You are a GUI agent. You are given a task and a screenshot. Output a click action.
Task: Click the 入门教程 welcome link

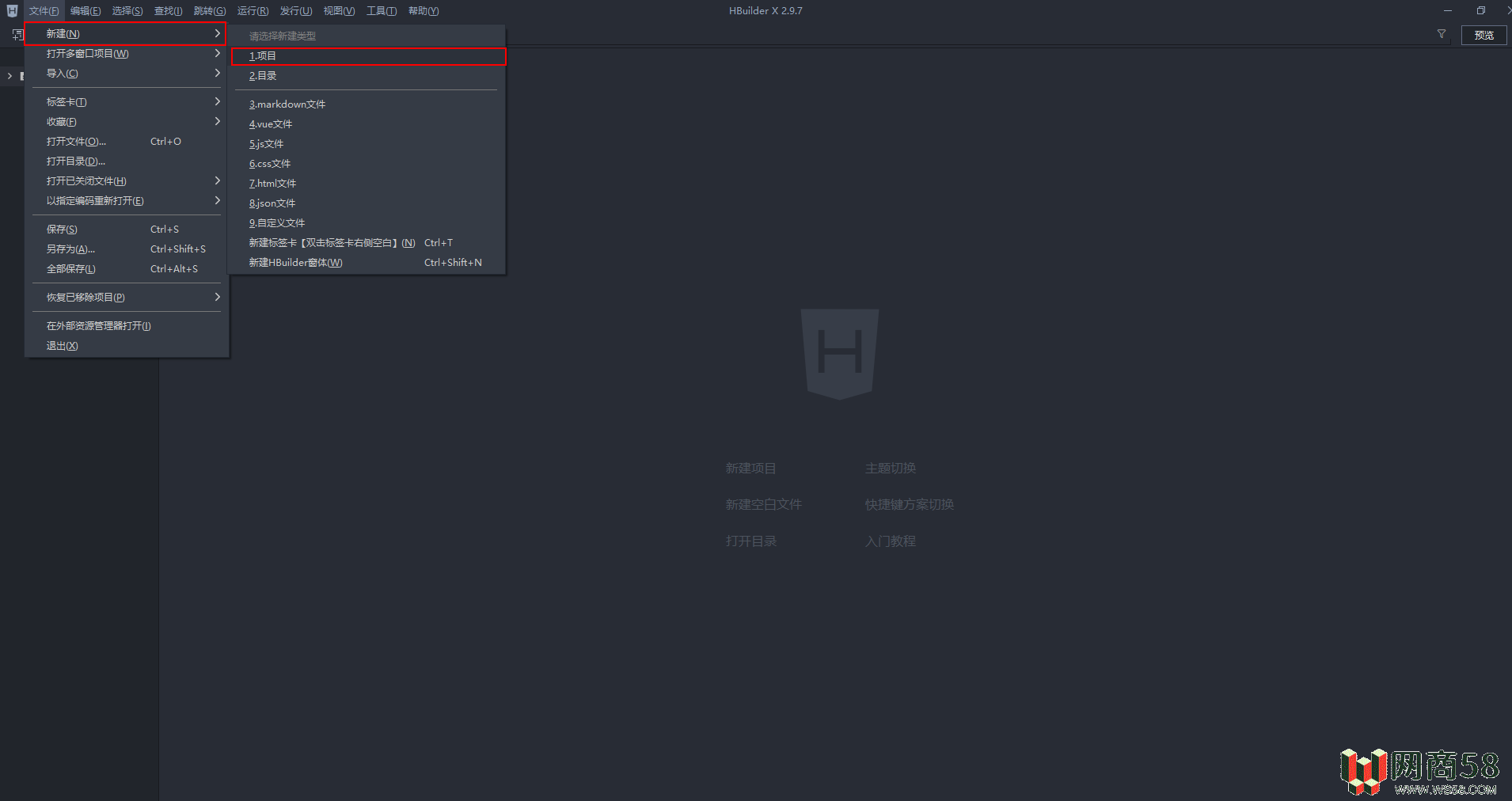pyautogui.click(x=890, y=541)
